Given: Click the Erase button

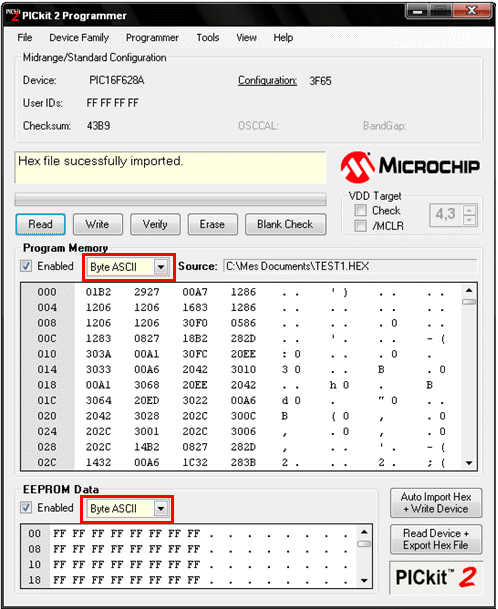Looking at the screenshot, I should (x=212, y=224).
